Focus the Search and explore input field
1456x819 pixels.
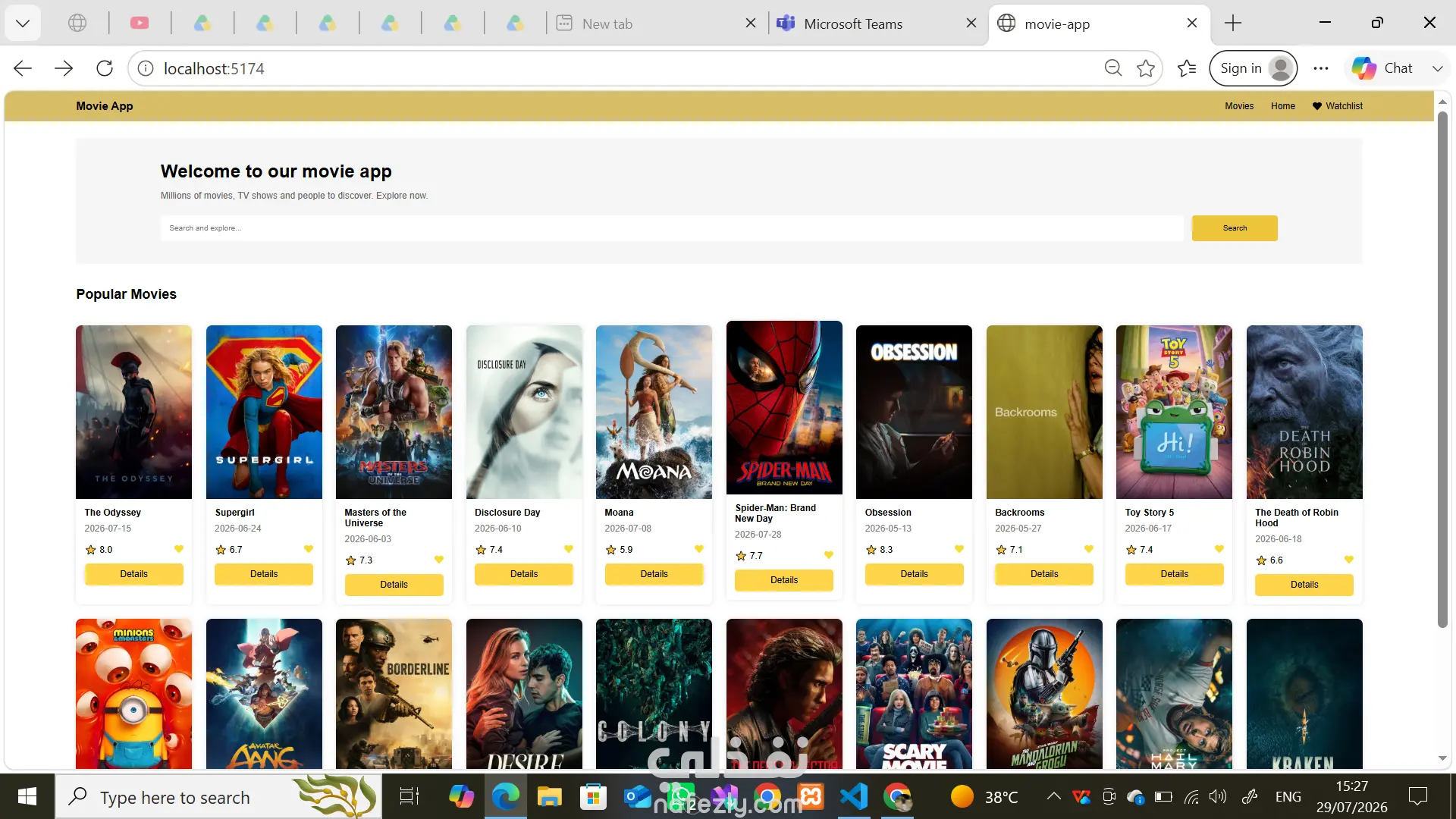point(672,228)
